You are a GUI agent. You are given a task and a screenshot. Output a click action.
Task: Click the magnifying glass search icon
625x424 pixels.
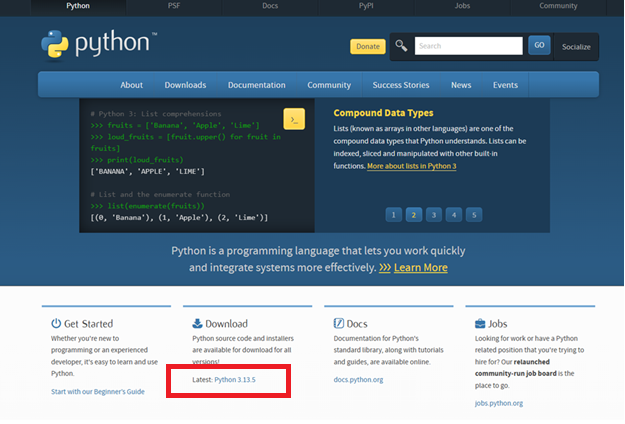401,46
